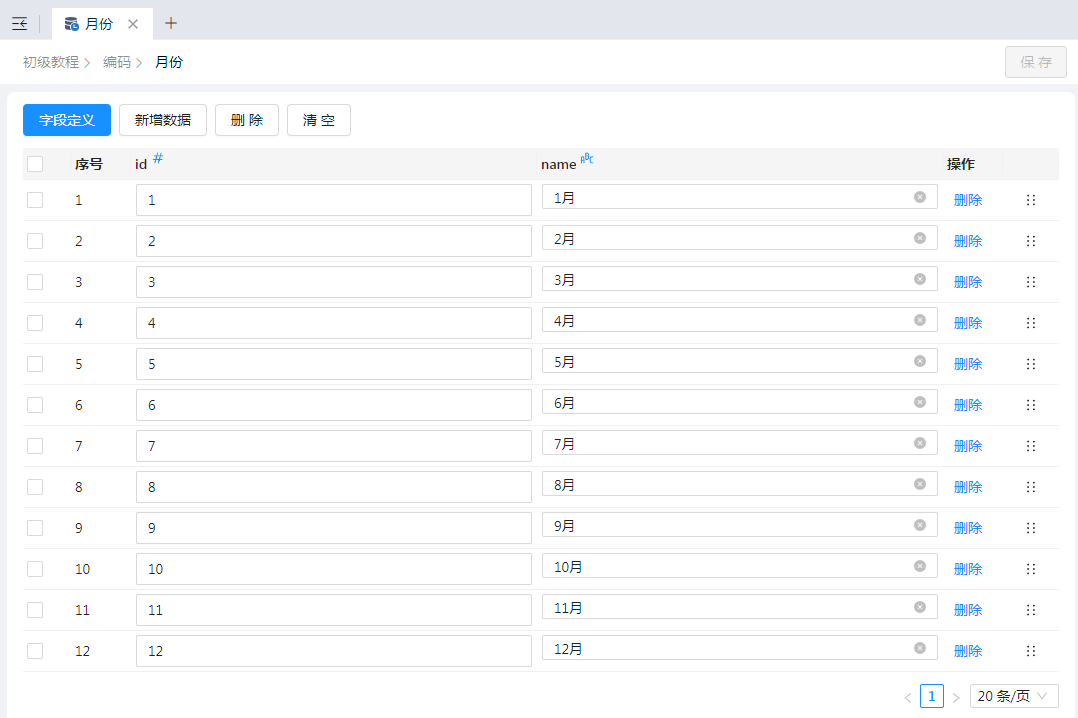Click the id input field for row 7
The width and height of the screenshot is (1078, 718).
click(x=333, y=446)
